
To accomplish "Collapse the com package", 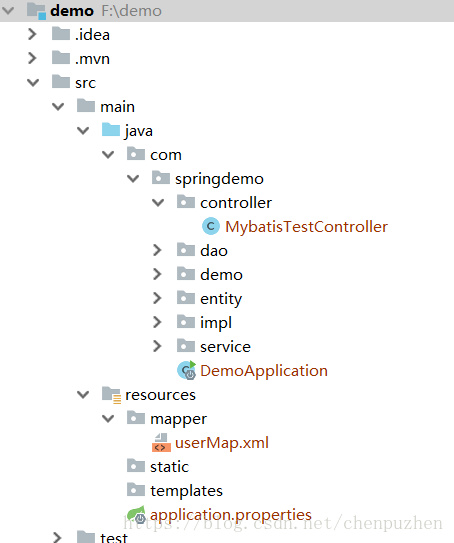I will [108, 154].
